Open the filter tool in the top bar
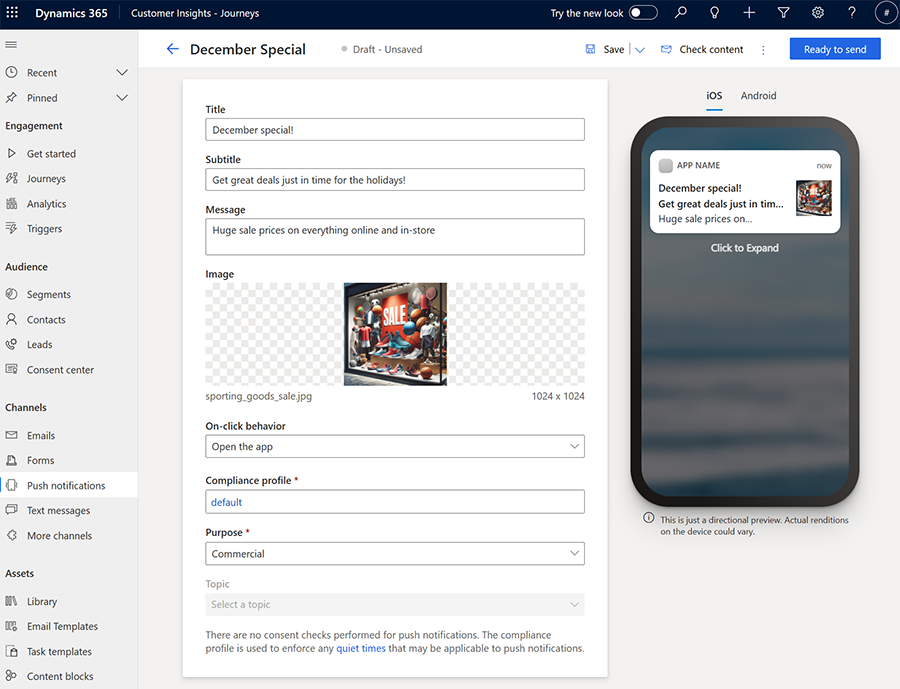900x689 pixels. point(786,13)
